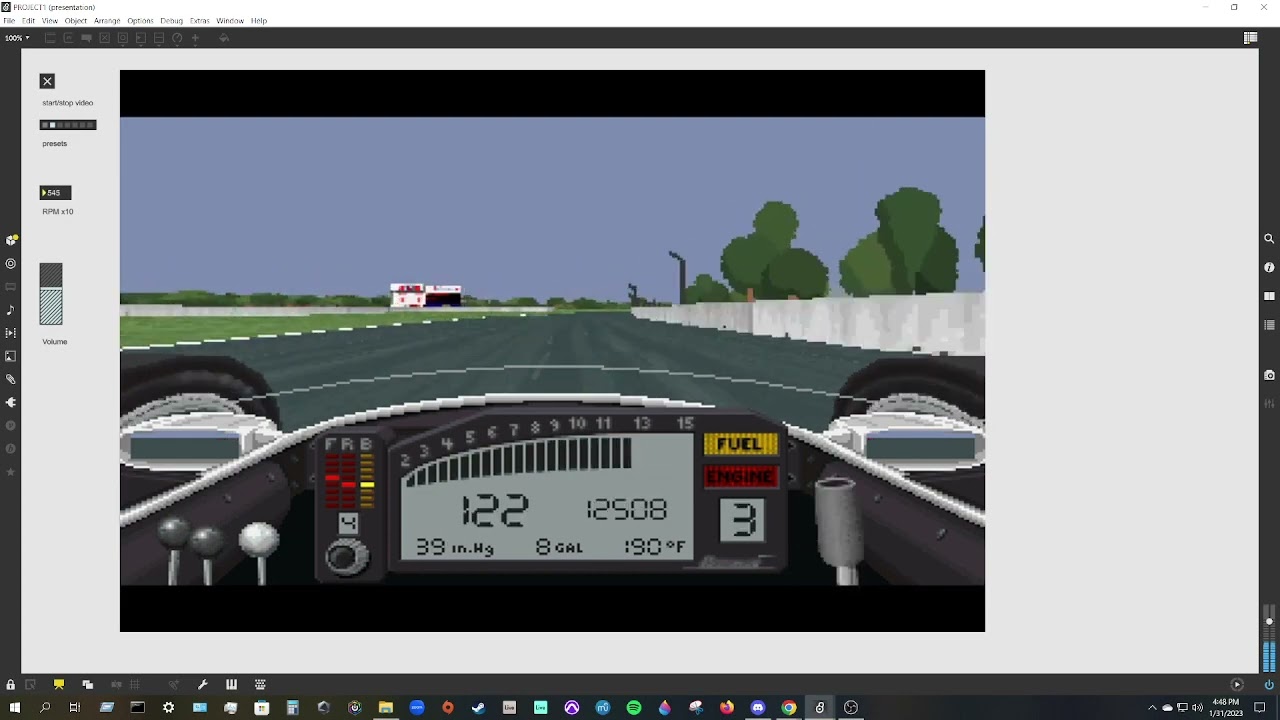This screenshot has height=720, width=1280.
Task: Open the sequences icon in left sidebar
Action: [11, 333]
